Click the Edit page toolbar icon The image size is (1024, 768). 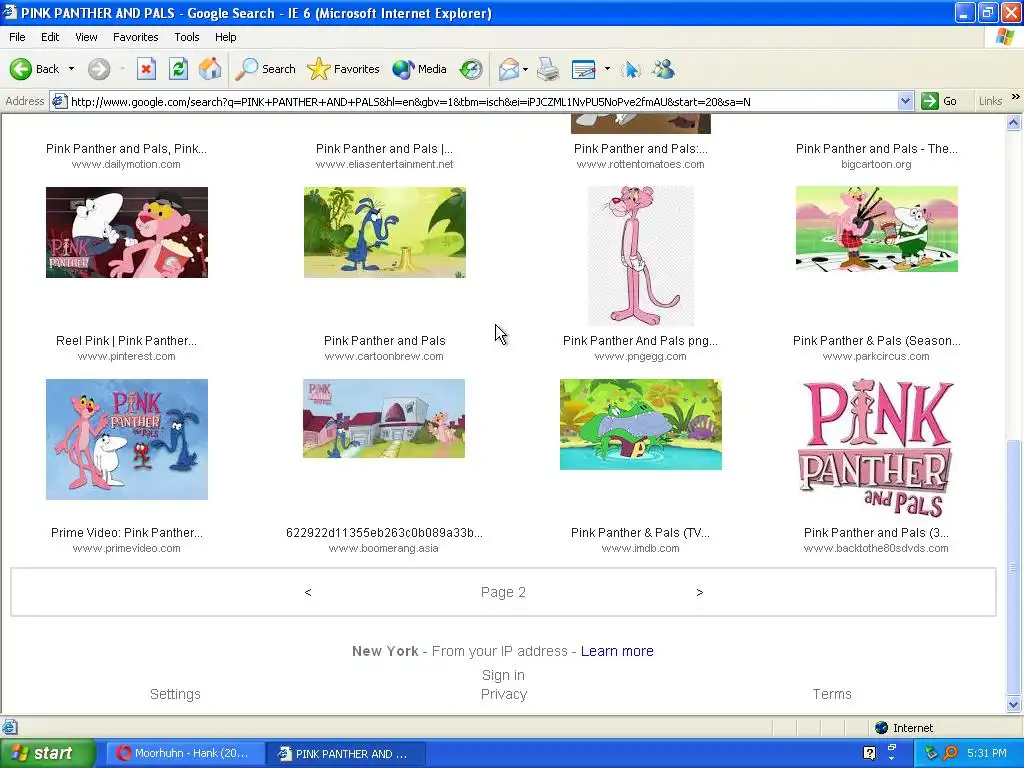(583, 69)
